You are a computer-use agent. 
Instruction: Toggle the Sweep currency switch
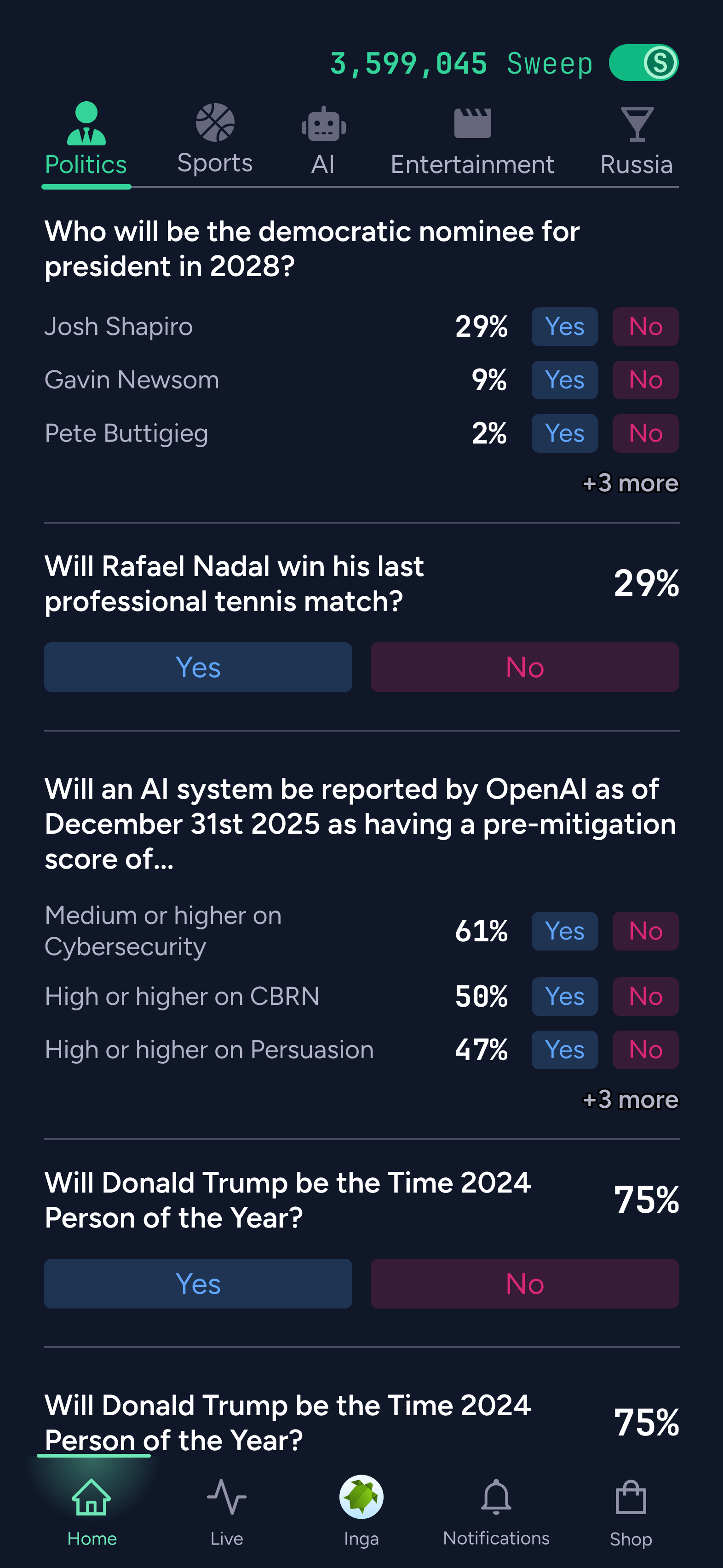pos(643,63)
